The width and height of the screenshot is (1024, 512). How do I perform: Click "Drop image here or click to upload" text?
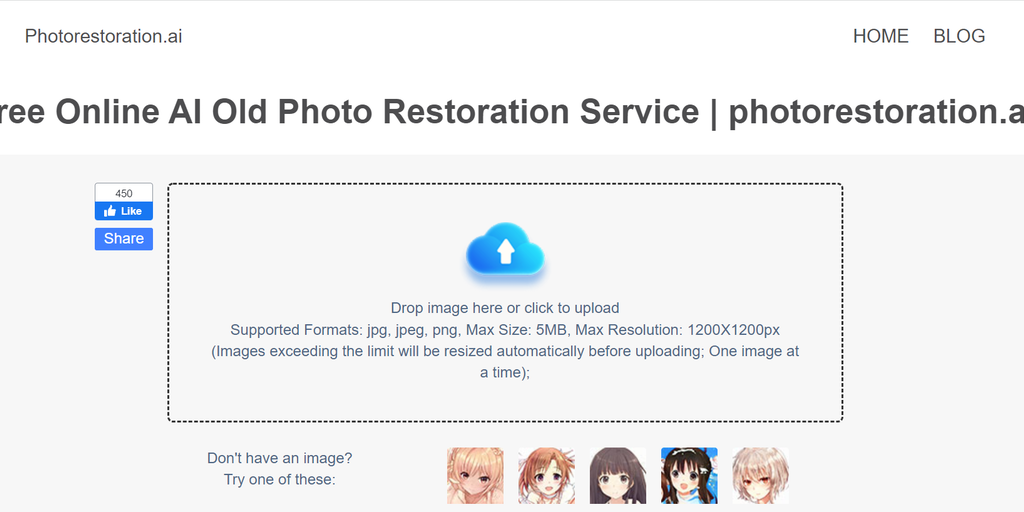(x=505, y=308)
